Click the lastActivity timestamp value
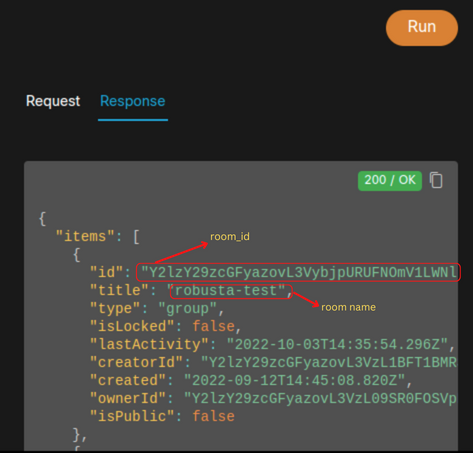Viewport: 473px width, 453px height. 337,344
